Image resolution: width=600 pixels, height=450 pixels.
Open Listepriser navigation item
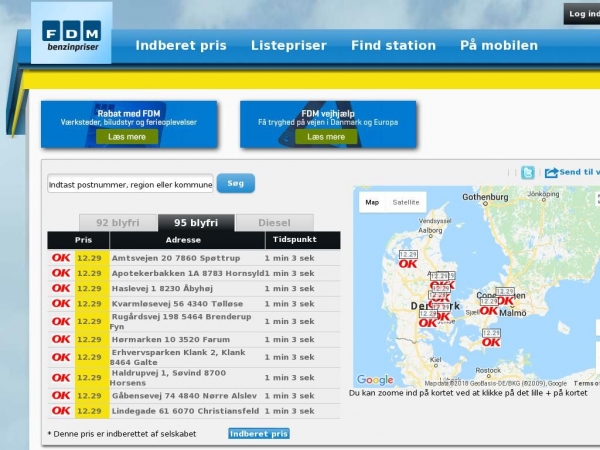coord(289,46)
